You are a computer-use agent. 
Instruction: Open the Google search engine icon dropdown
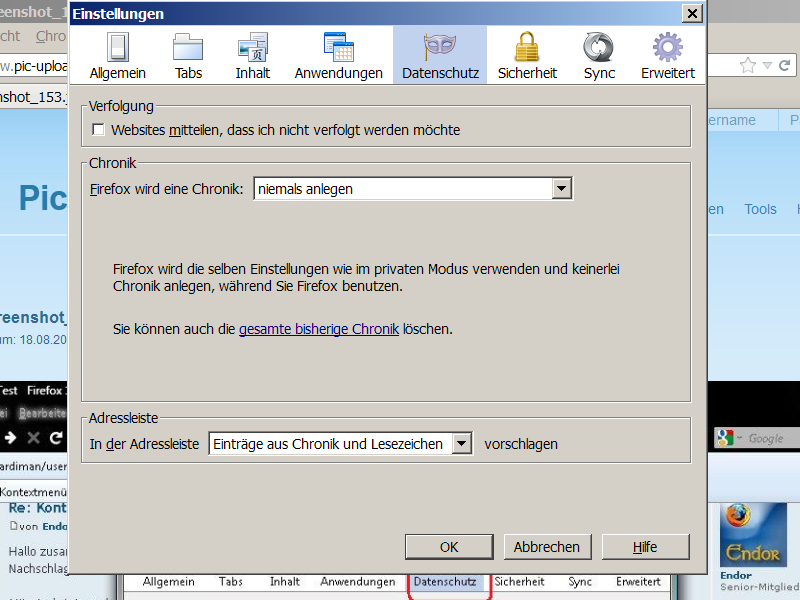pos(730,438)
